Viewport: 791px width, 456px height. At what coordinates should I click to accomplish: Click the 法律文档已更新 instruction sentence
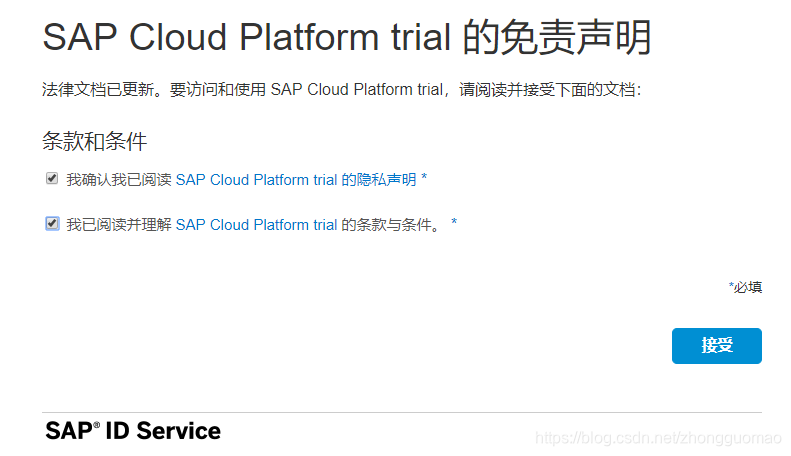coord(342,90)
